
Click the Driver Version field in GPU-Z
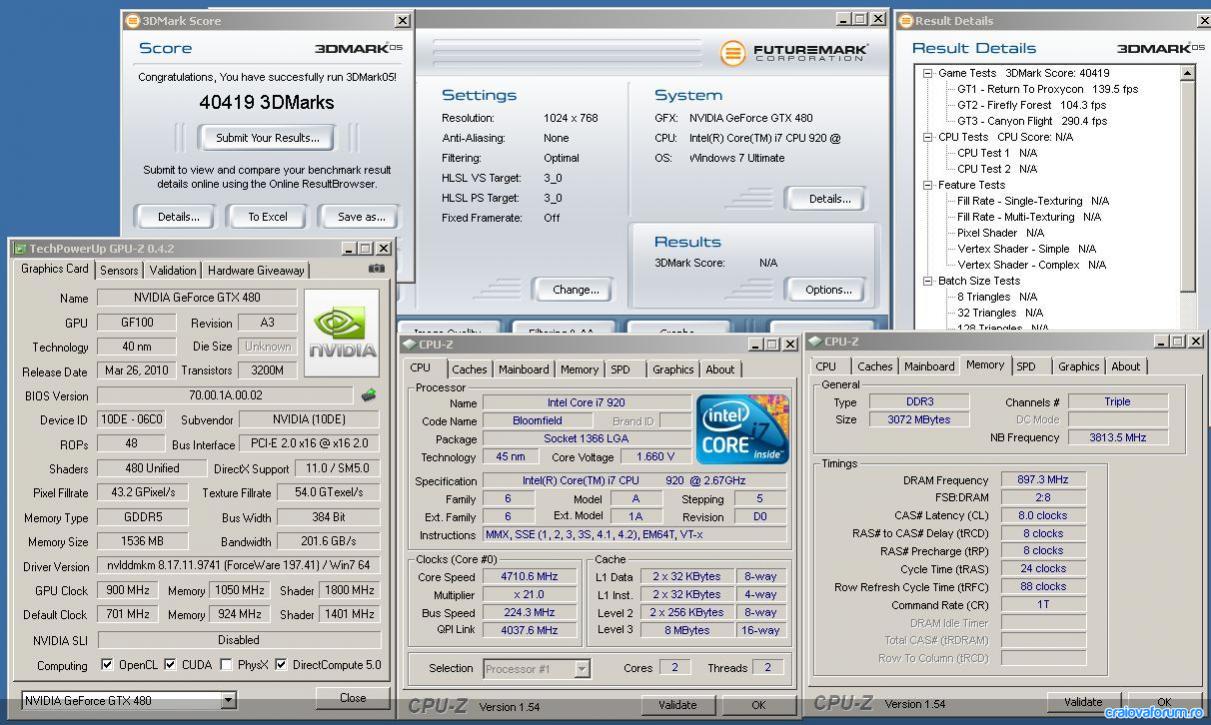pos(238,566)
